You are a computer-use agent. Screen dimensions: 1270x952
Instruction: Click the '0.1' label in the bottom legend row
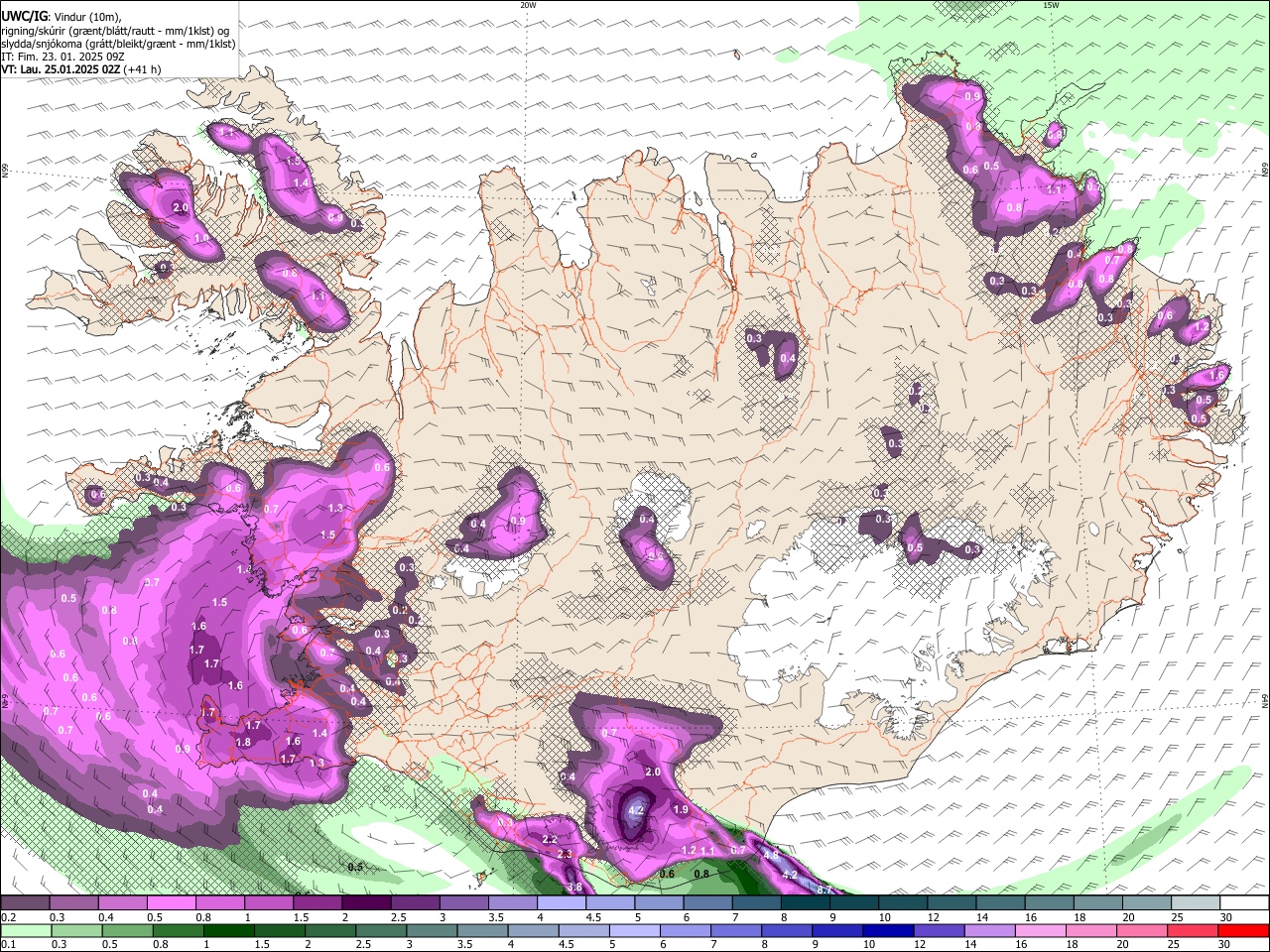[x=8, y=944]
